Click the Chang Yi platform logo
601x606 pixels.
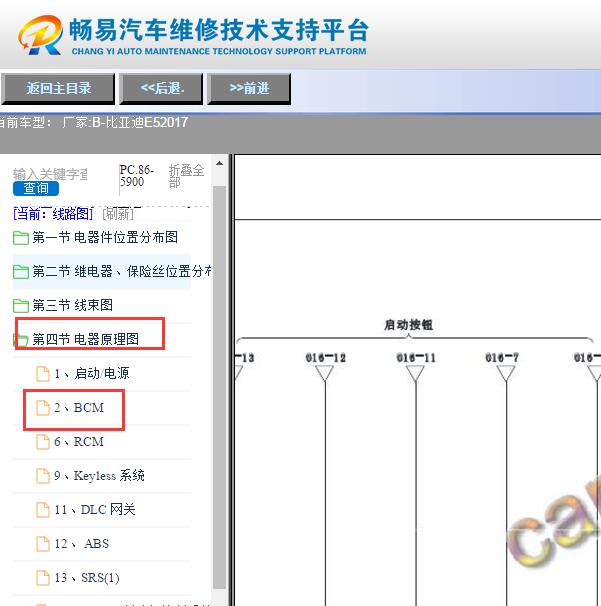pos(40,35)
